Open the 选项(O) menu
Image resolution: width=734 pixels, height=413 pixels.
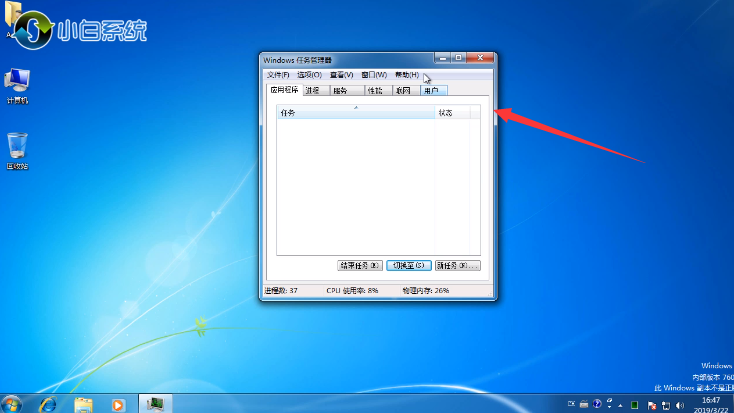(309, 75)
